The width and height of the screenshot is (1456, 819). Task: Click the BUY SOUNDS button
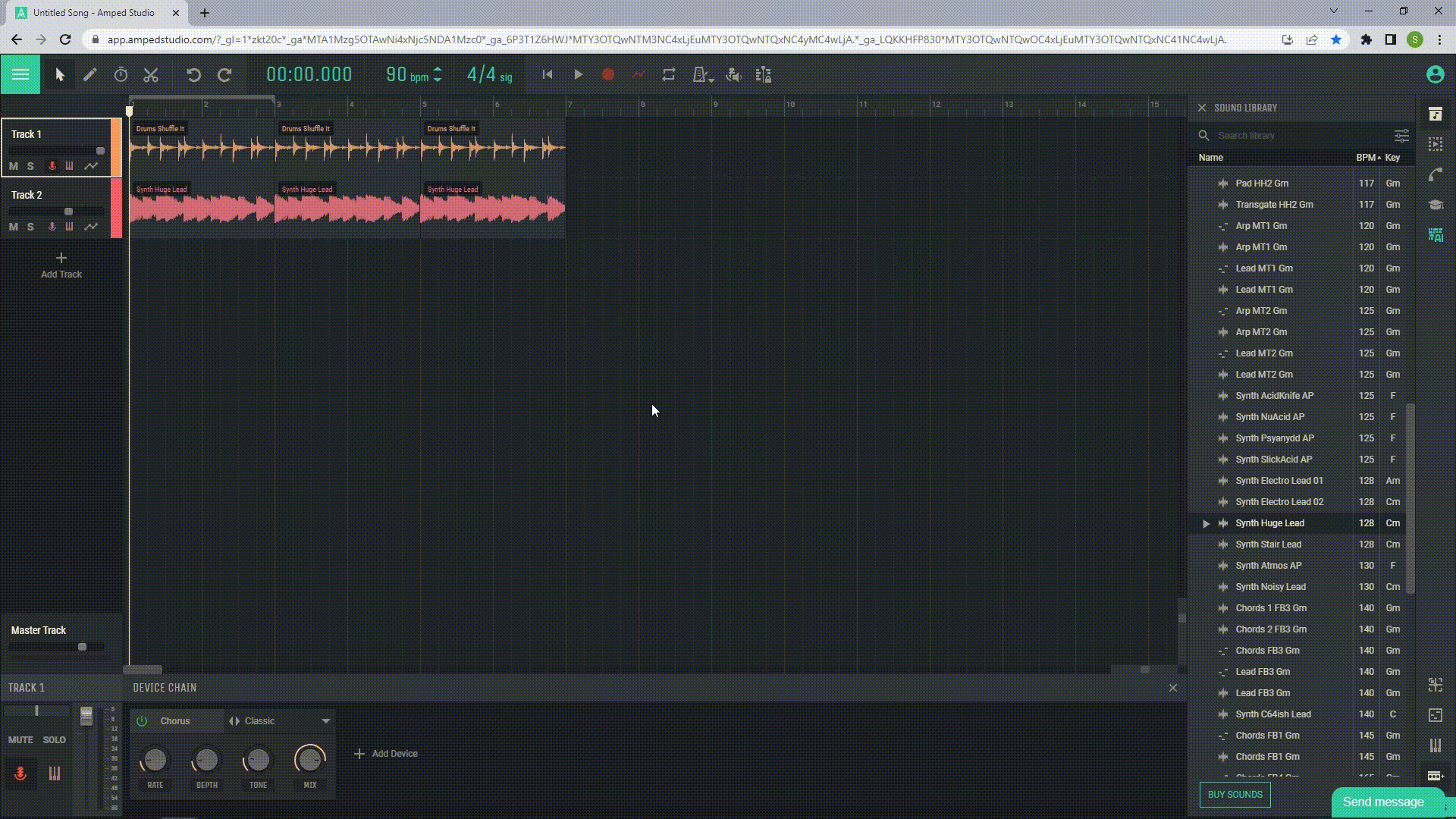(x=1234, y=794)
